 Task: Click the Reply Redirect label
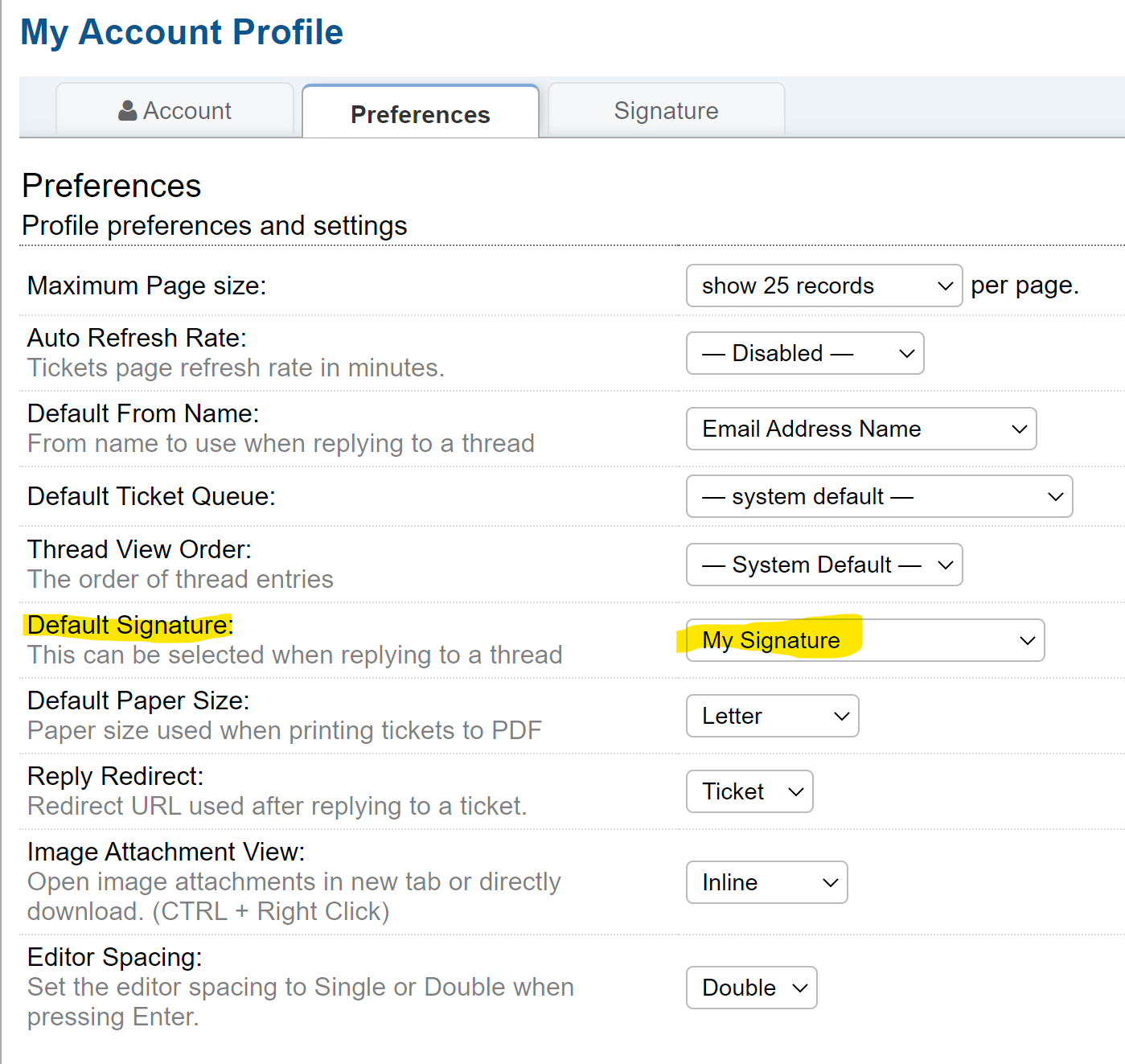pos(115,776)
